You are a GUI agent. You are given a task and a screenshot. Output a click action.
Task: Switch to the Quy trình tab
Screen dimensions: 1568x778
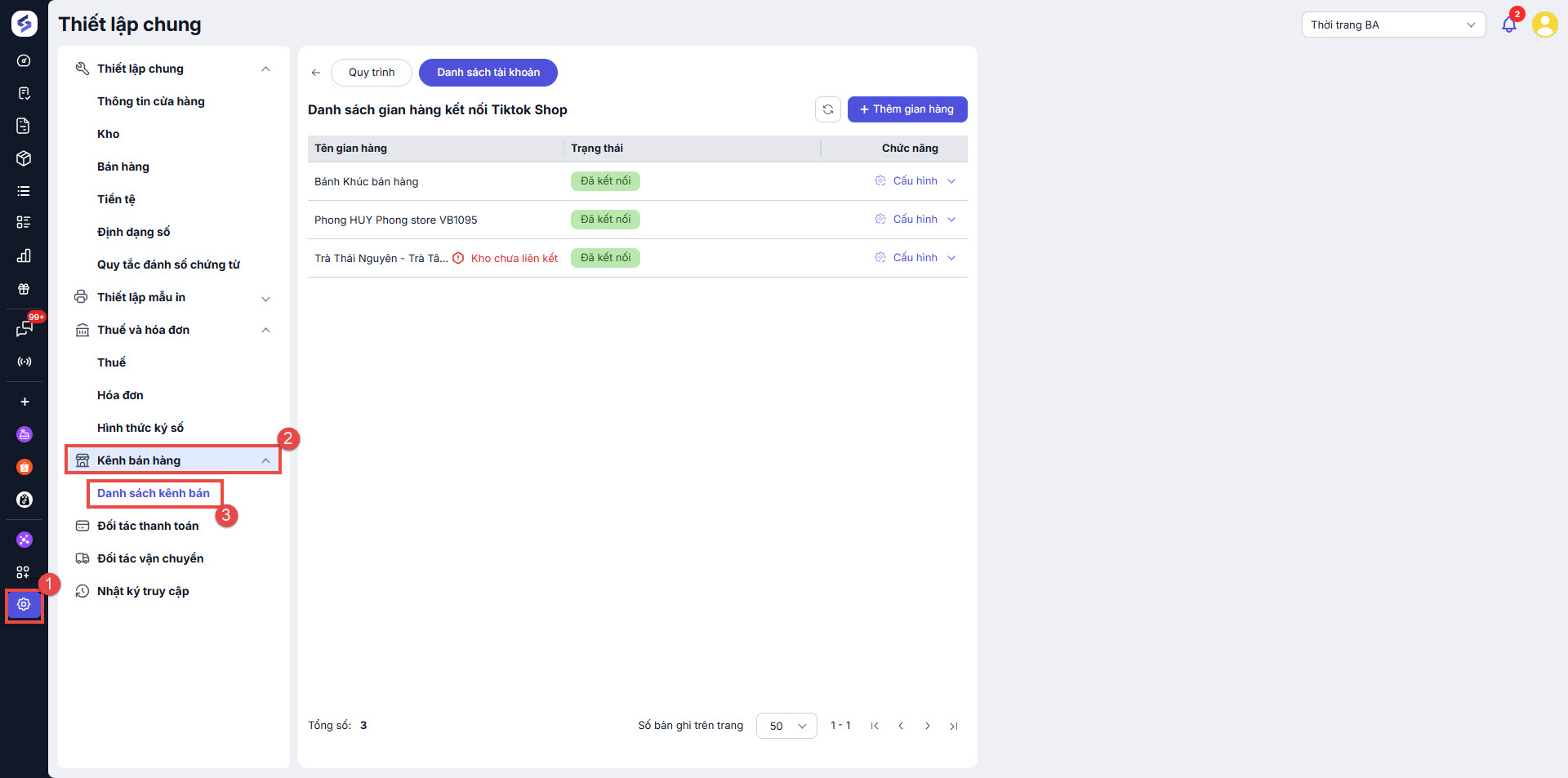pyautogui.click(x=372, y=73)
